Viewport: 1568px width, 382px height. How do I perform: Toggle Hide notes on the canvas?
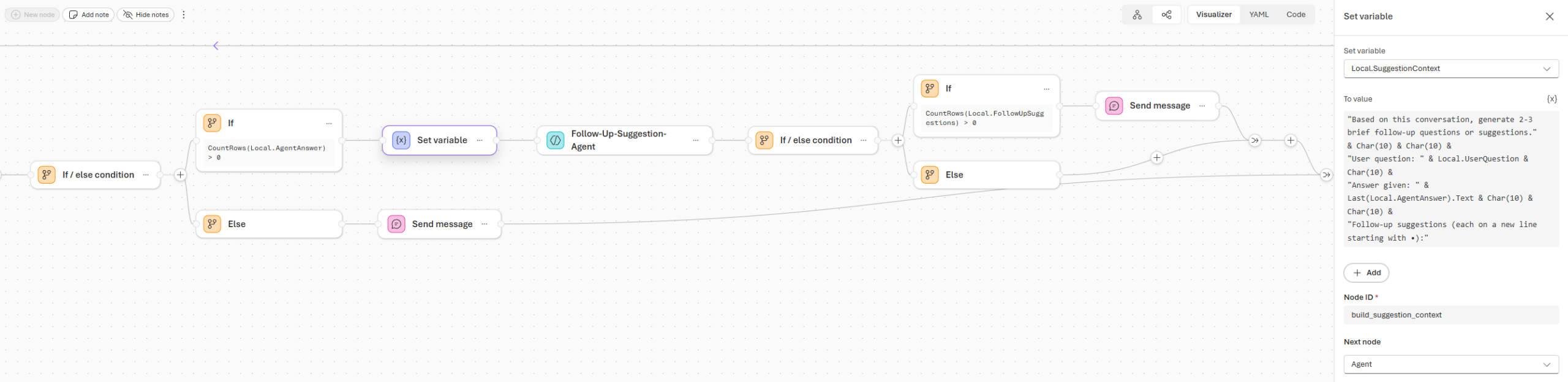146,15
